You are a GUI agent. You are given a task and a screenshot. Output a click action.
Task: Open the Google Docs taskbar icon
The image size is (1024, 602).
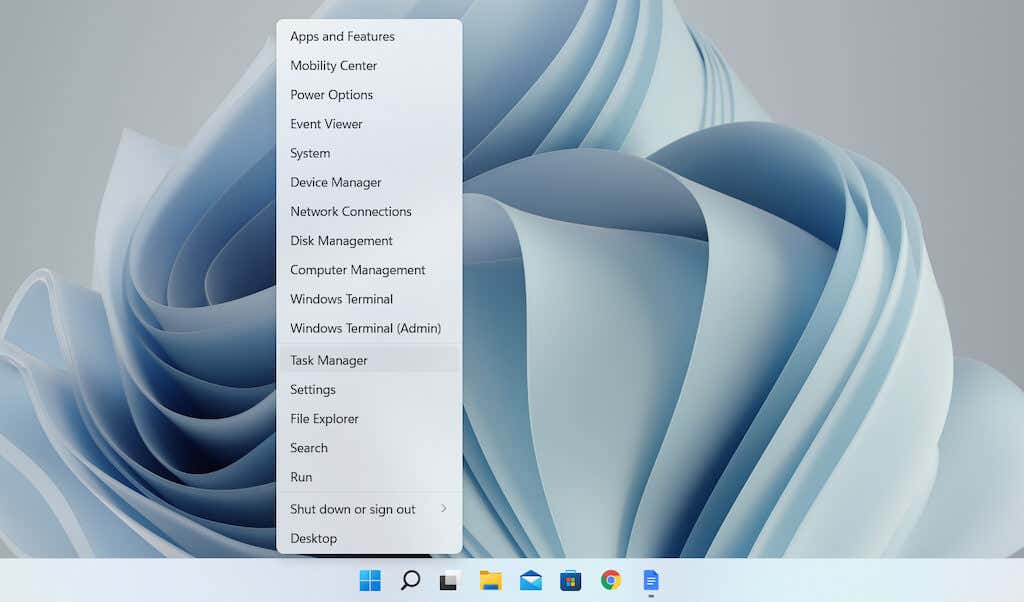[651, 580]
